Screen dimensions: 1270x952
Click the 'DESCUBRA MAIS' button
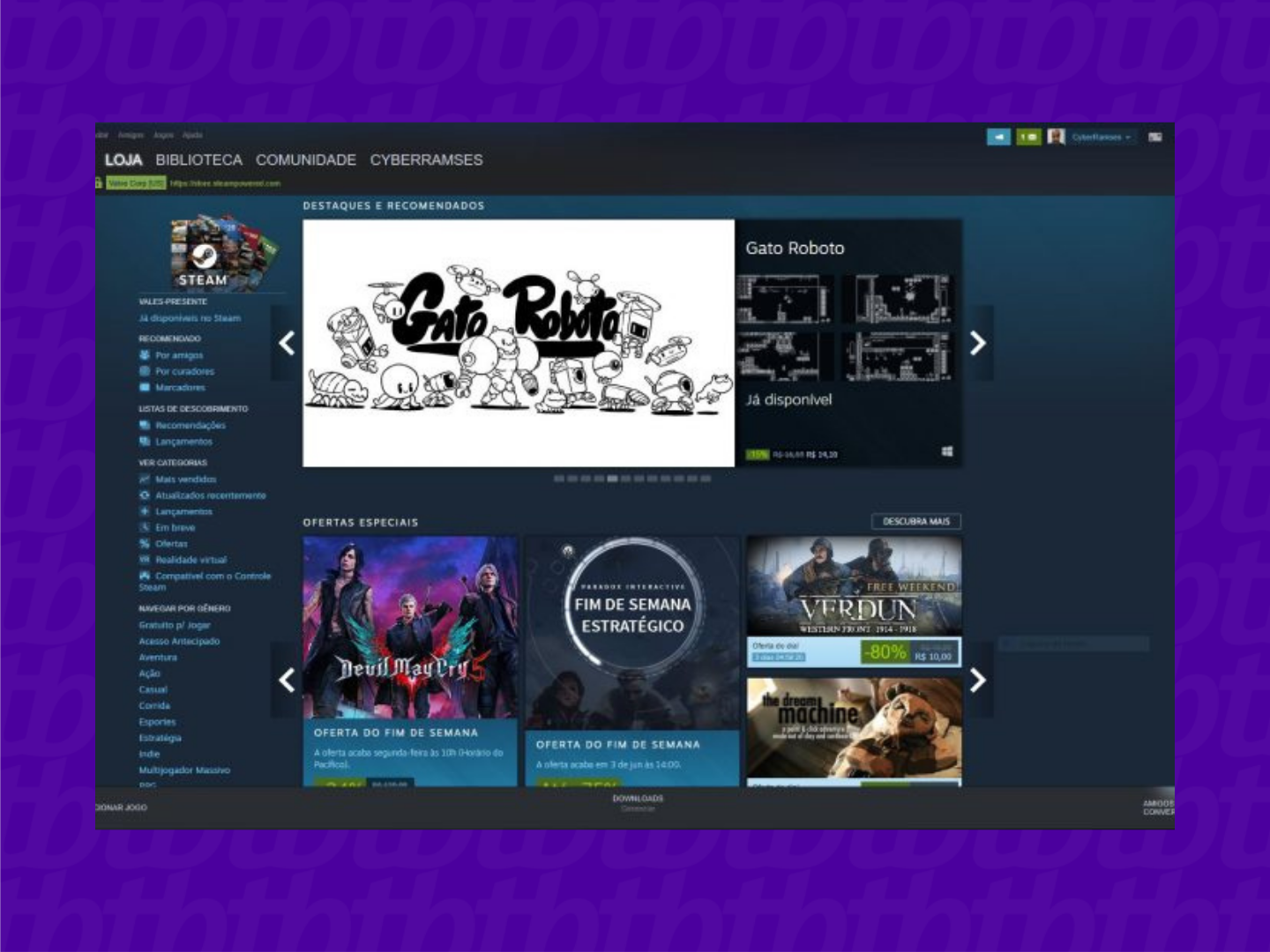(x=916, y=521)
